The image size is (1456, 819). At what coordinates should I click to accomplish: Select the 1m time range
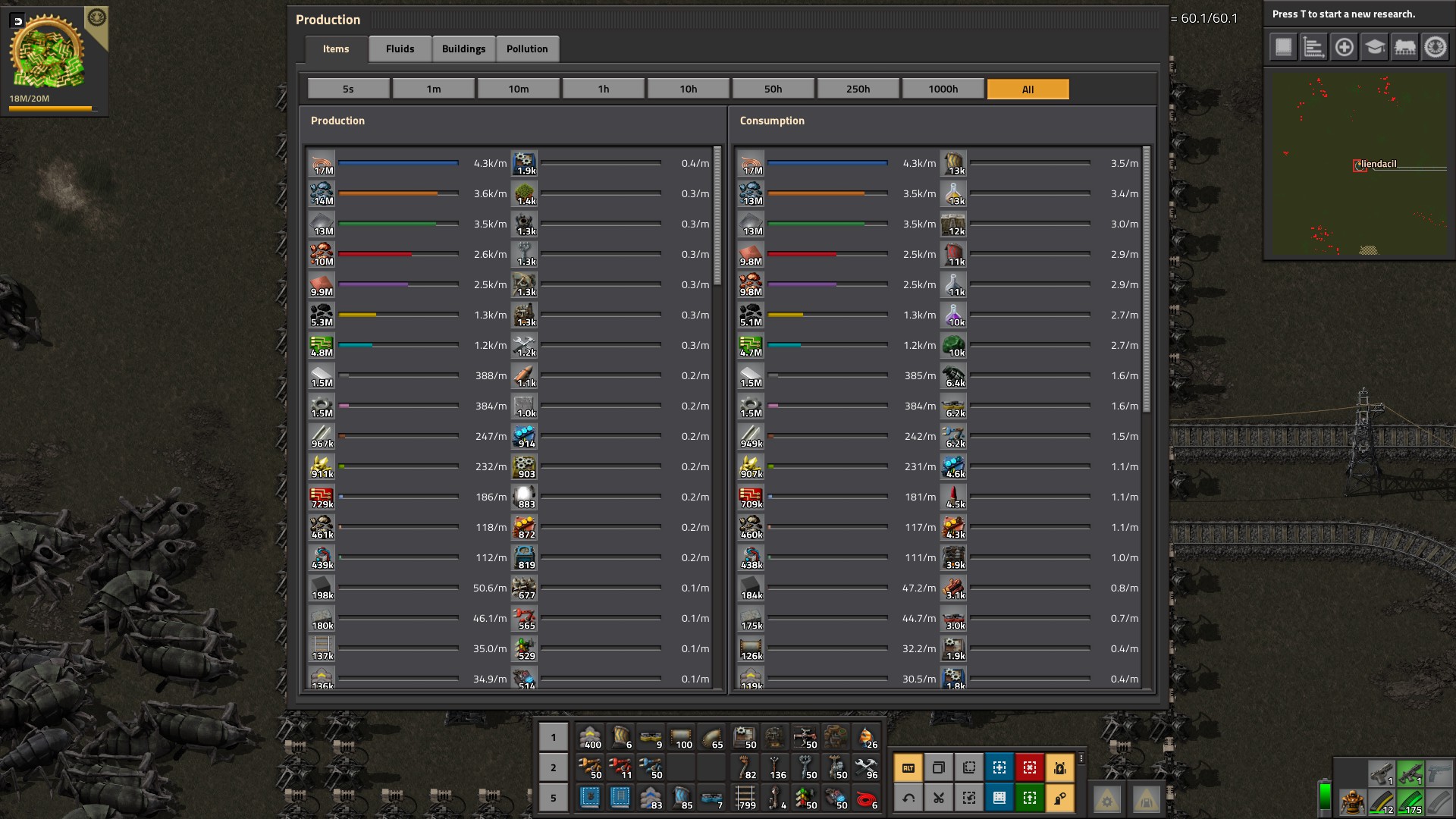click(x=433, y=89)
